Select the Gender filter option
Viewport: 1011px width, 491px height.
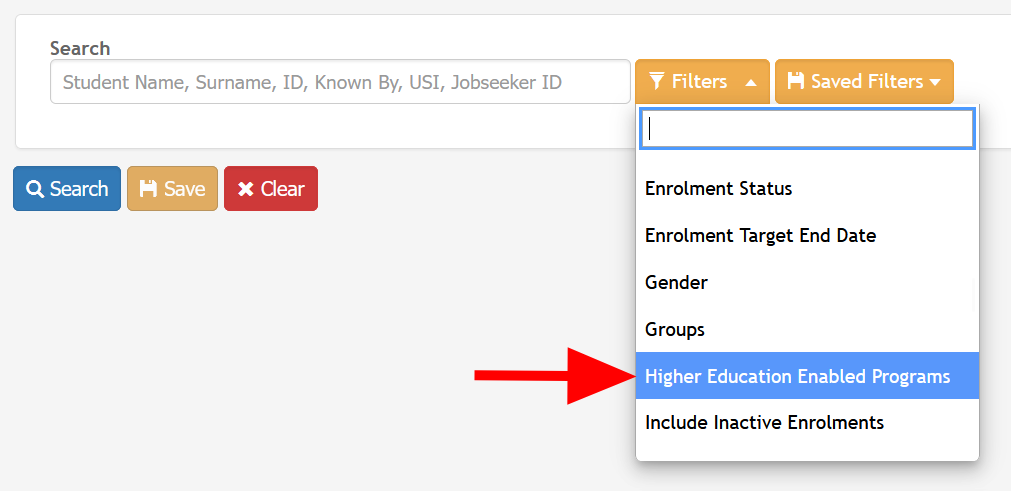[807, 282]
